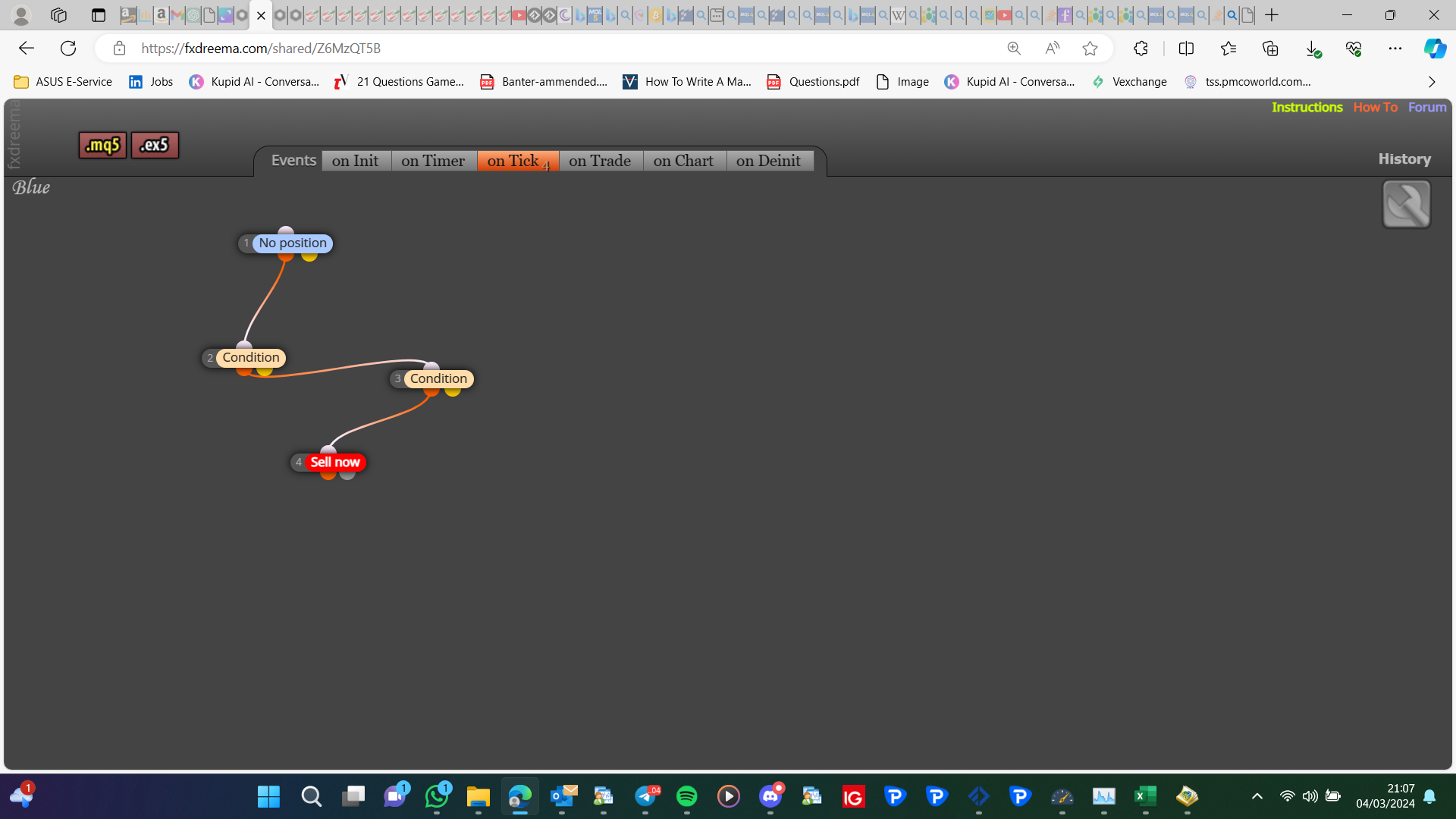Open WhatsApp from the taskbar

pos(438,796)
